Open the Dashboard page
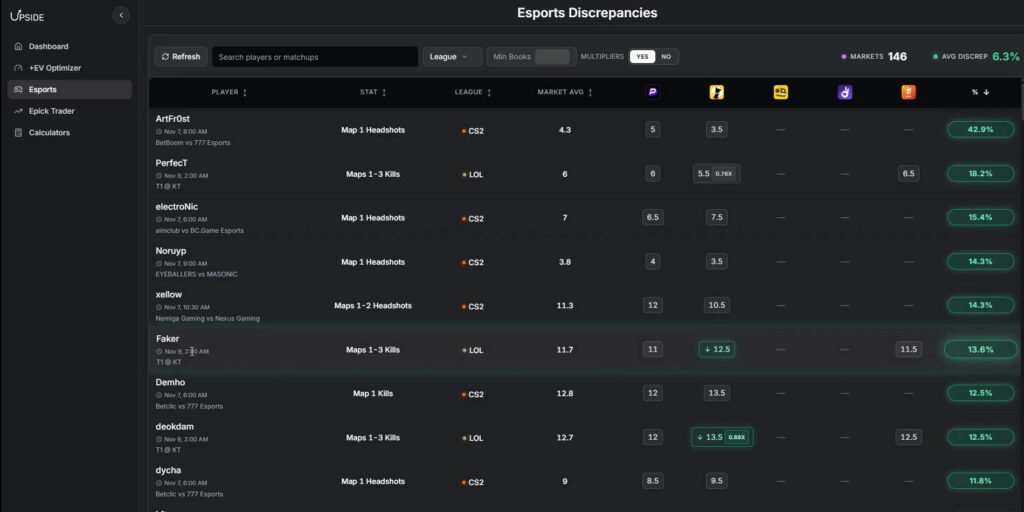1024x512 pixels. point(69,46)
